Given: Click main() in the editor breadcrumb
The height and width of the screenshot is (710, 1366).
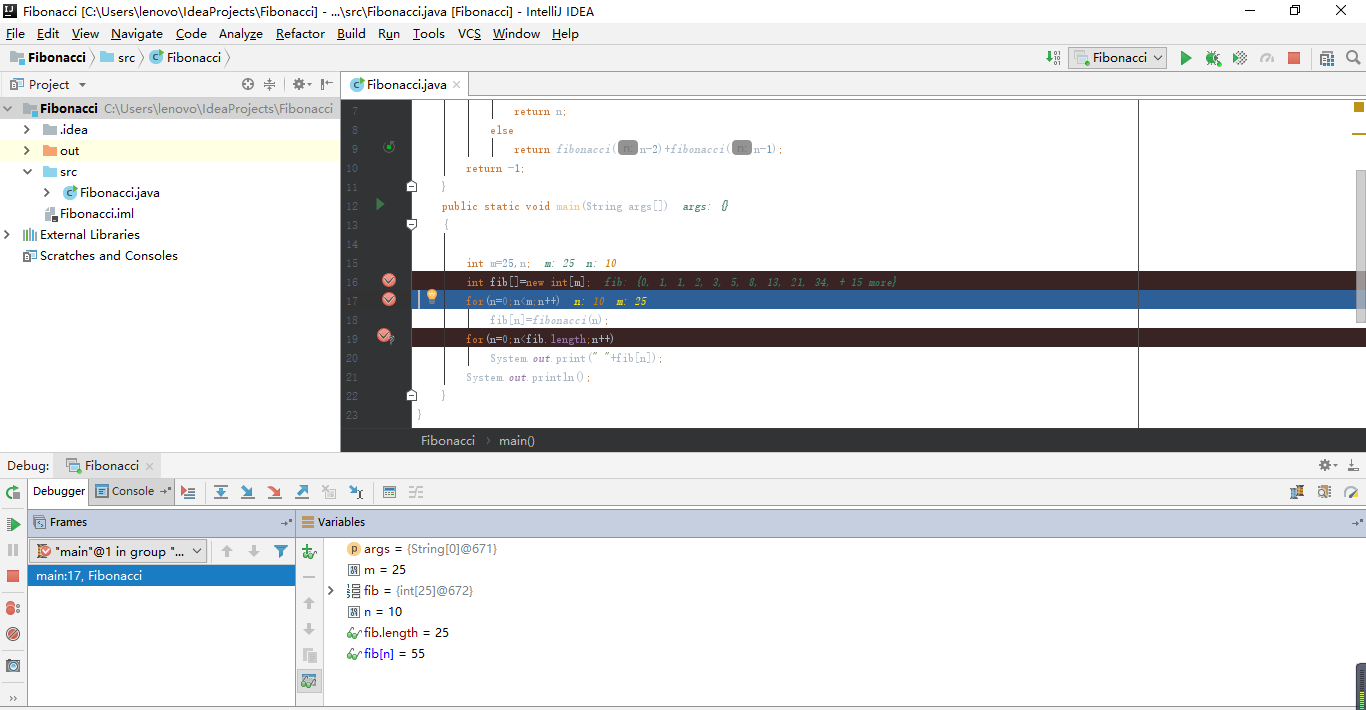Looking at the screenshot, I should [x=517, y=441].
